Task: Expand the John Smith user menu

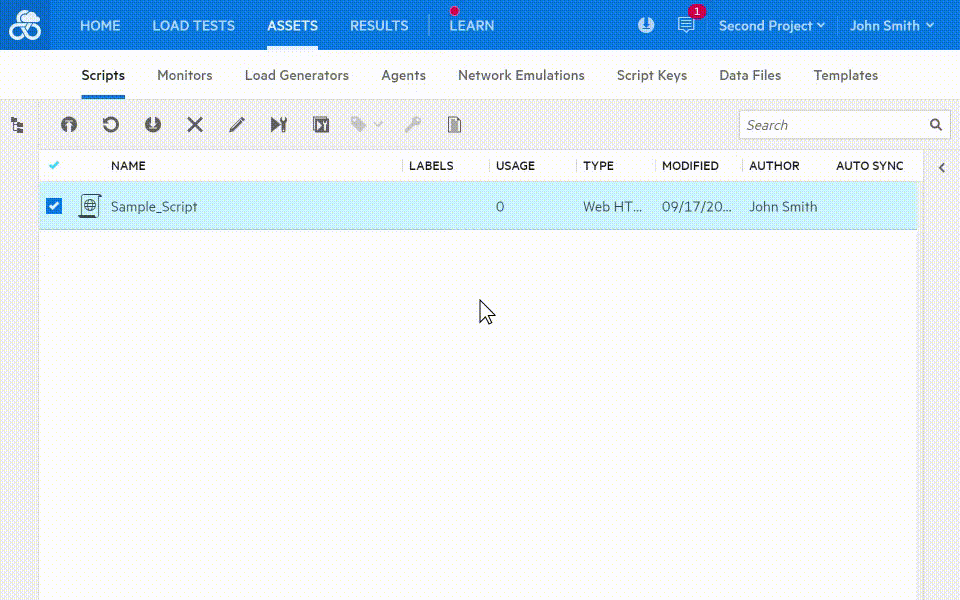Action: [x=891, y=26]
